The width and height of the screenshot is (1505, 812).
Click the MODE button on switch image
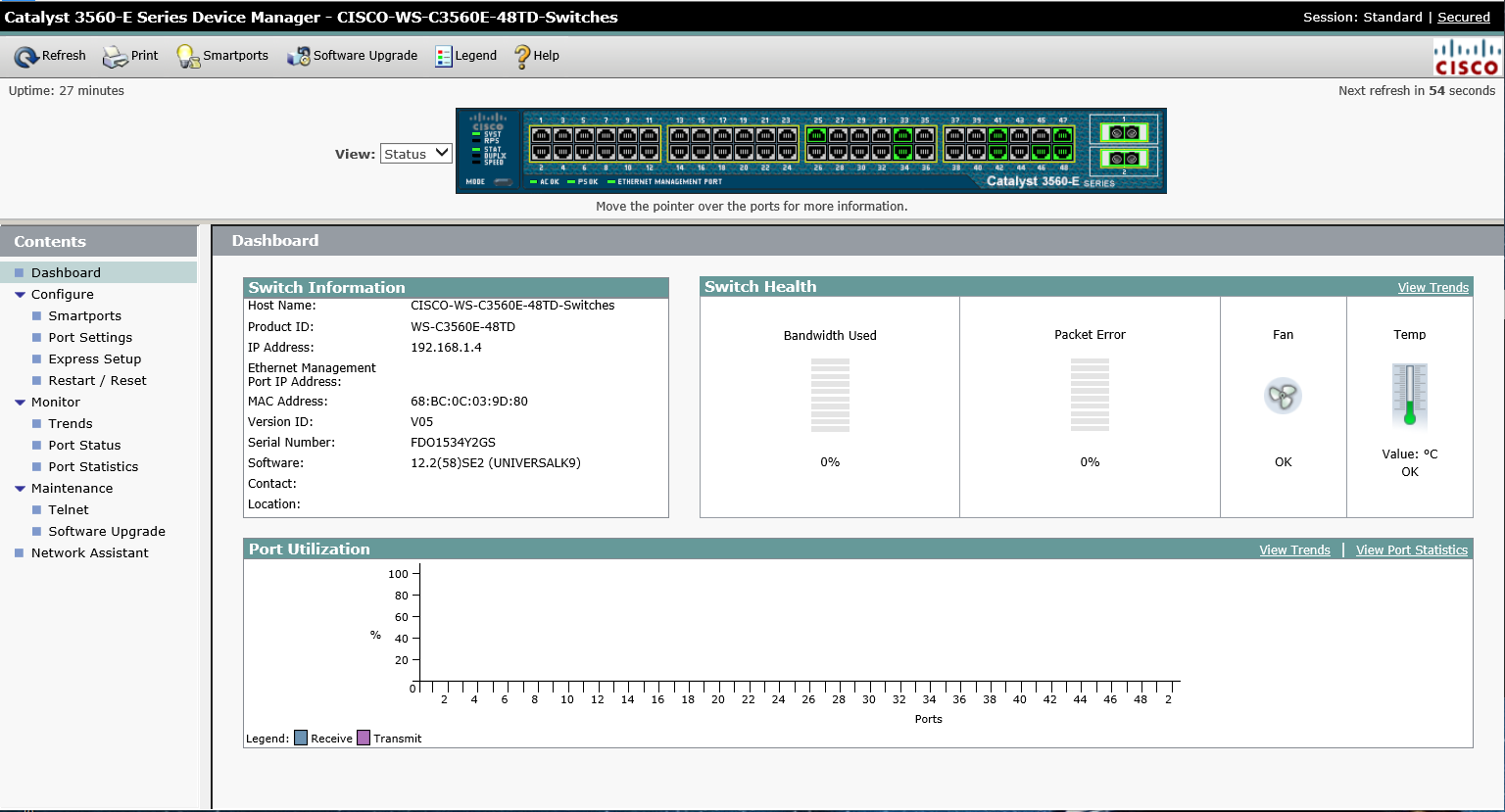(503, 181)
